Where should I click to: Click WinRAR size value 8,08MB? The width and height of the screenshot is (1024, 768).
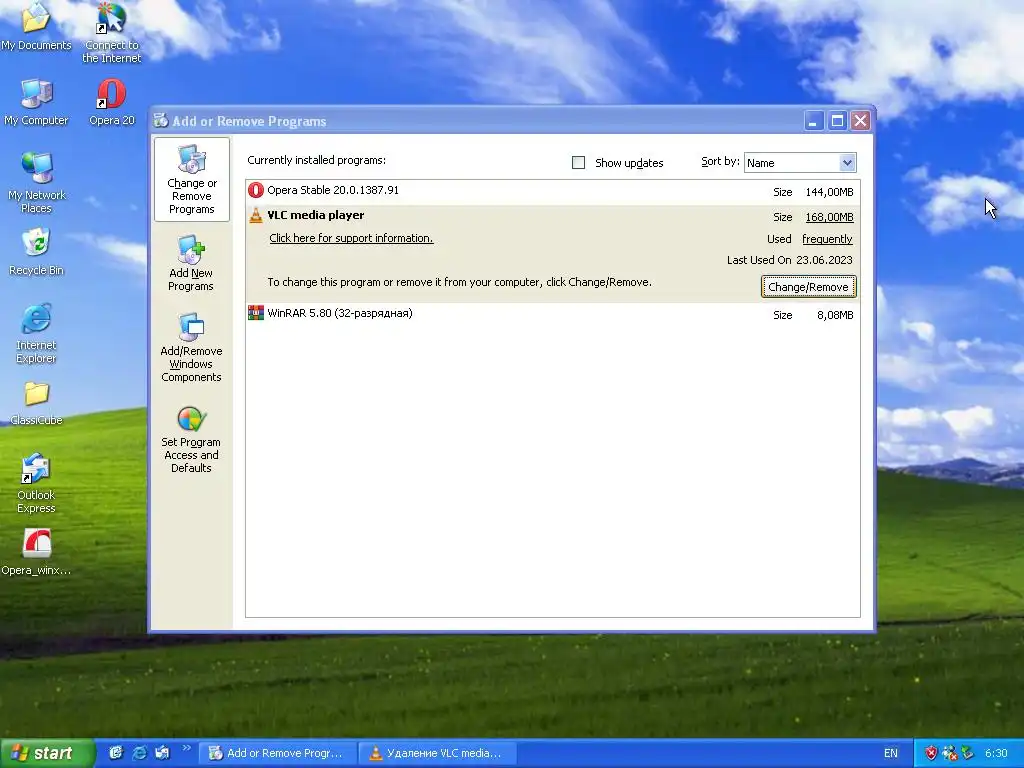click(835, 315)
